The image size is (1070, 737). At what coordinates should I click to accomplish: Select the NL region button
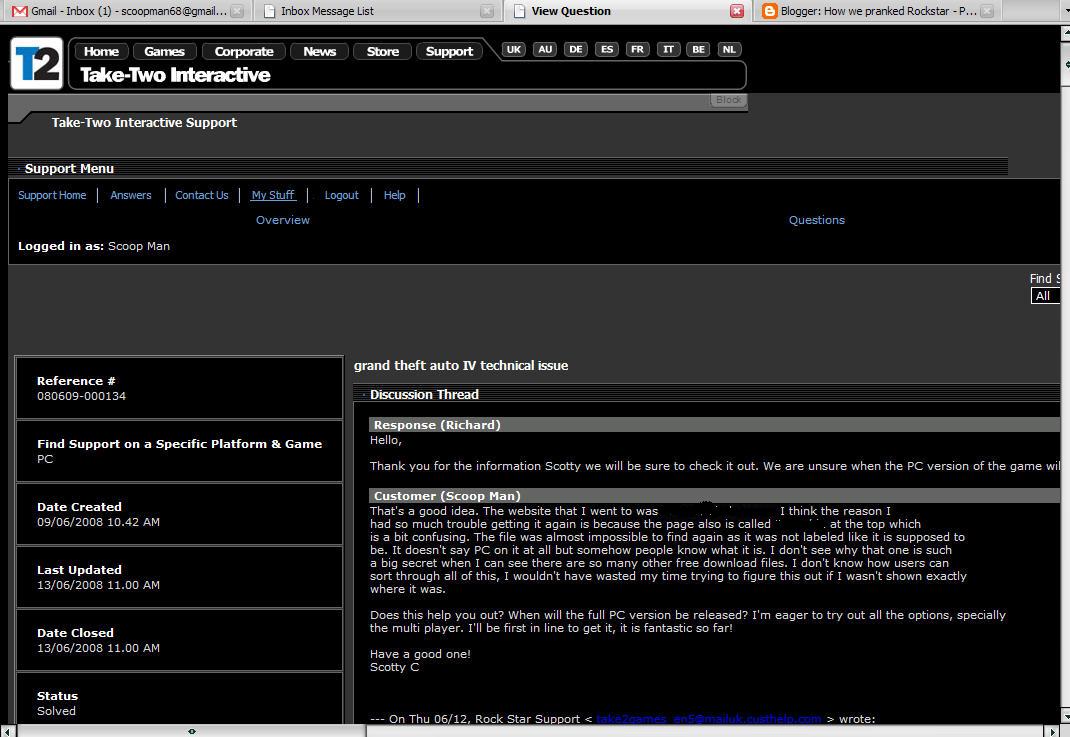point(729,49)
